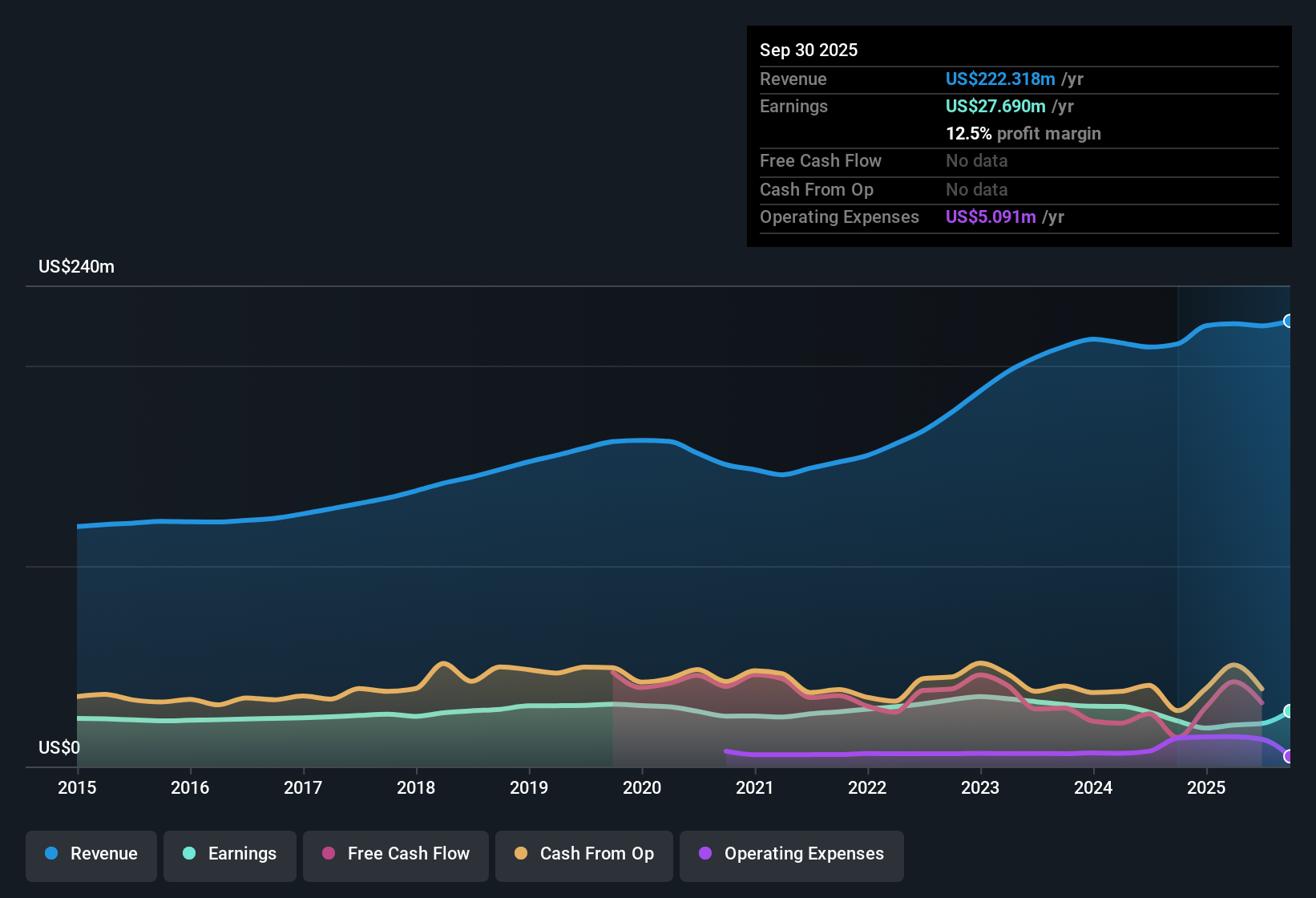Toggle the Revenue series visibility
Viewport: 1316px width, 898px height.
tap(91, 854)
